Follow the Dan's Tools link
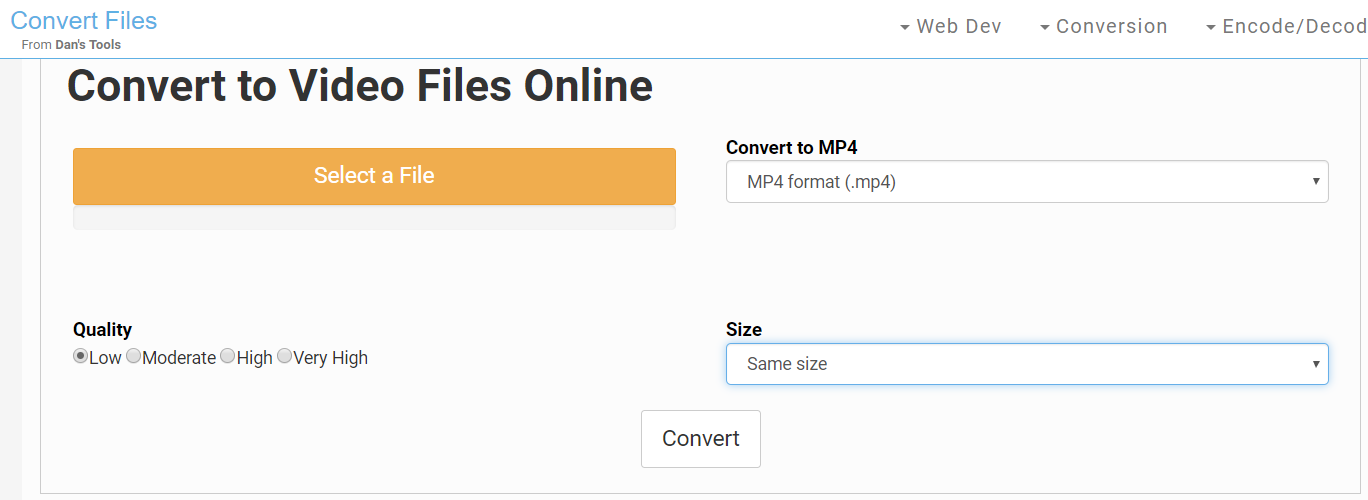This screenshot has width=1368, height=500. pyautogui.click(x=88, y=45)
